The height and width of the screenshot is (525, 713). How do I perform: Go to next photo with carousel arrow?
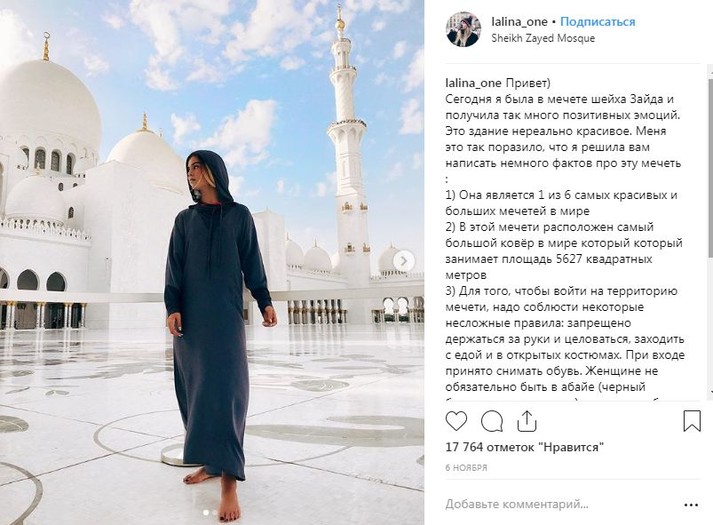(x=404, y=261)
